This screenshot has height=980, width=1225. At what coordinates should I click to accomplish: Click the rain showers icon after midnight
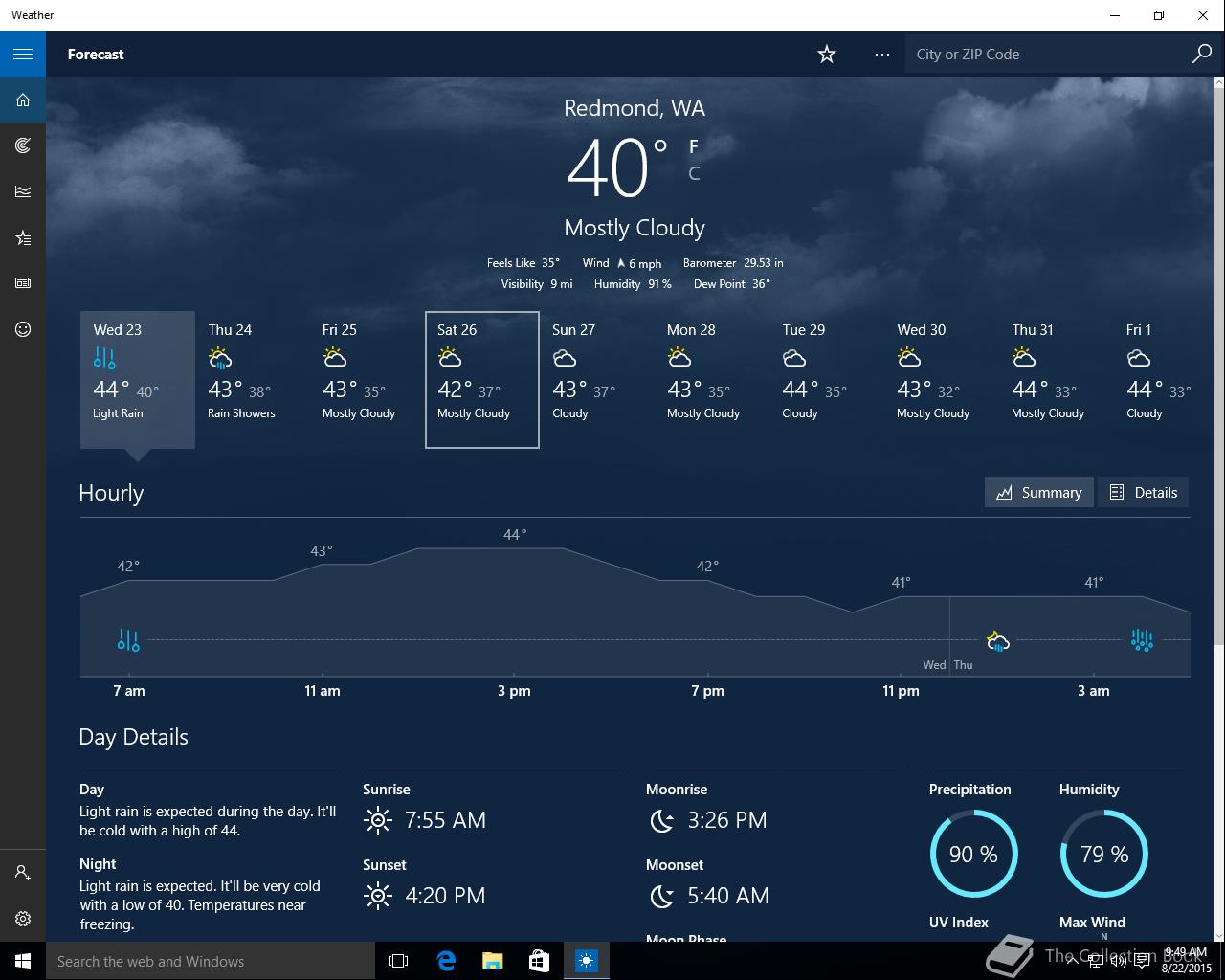click(x=997, y=640)
